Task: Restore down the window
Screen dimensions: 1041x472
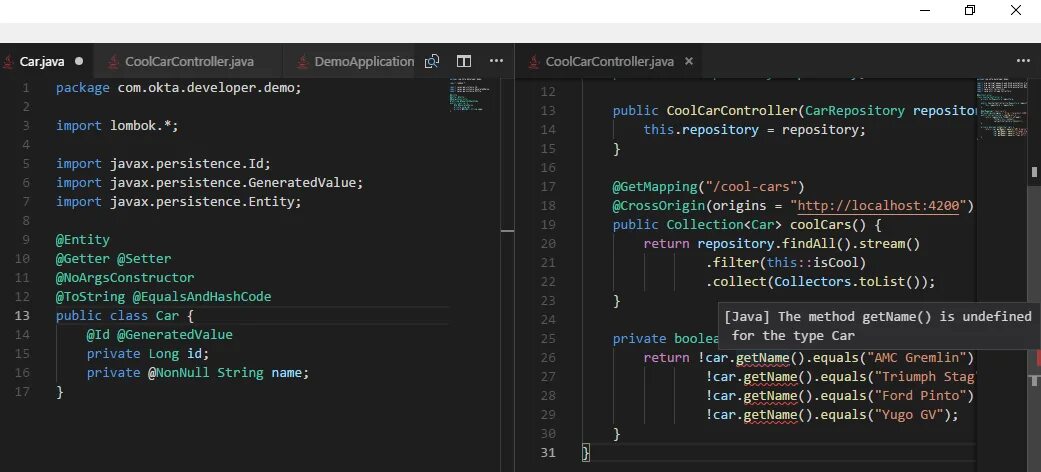Action: click(969, 10)
